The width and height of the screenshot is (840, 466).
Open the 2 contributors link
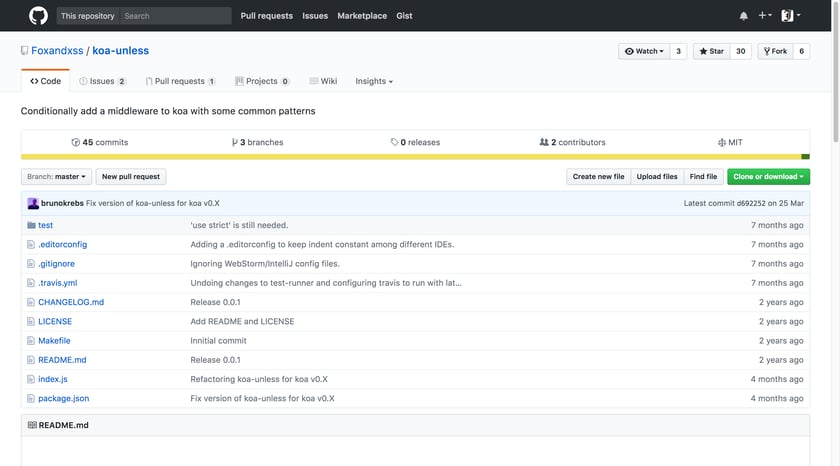(572, 142)
